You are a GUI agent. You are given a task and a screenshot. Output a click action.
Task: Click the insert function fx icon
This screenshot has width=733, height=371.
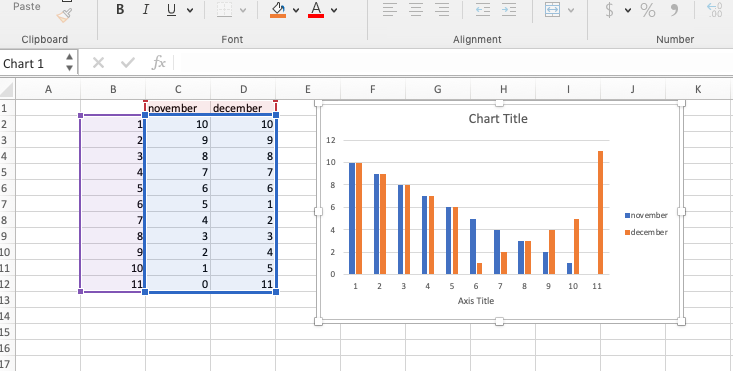pos(159,62)
